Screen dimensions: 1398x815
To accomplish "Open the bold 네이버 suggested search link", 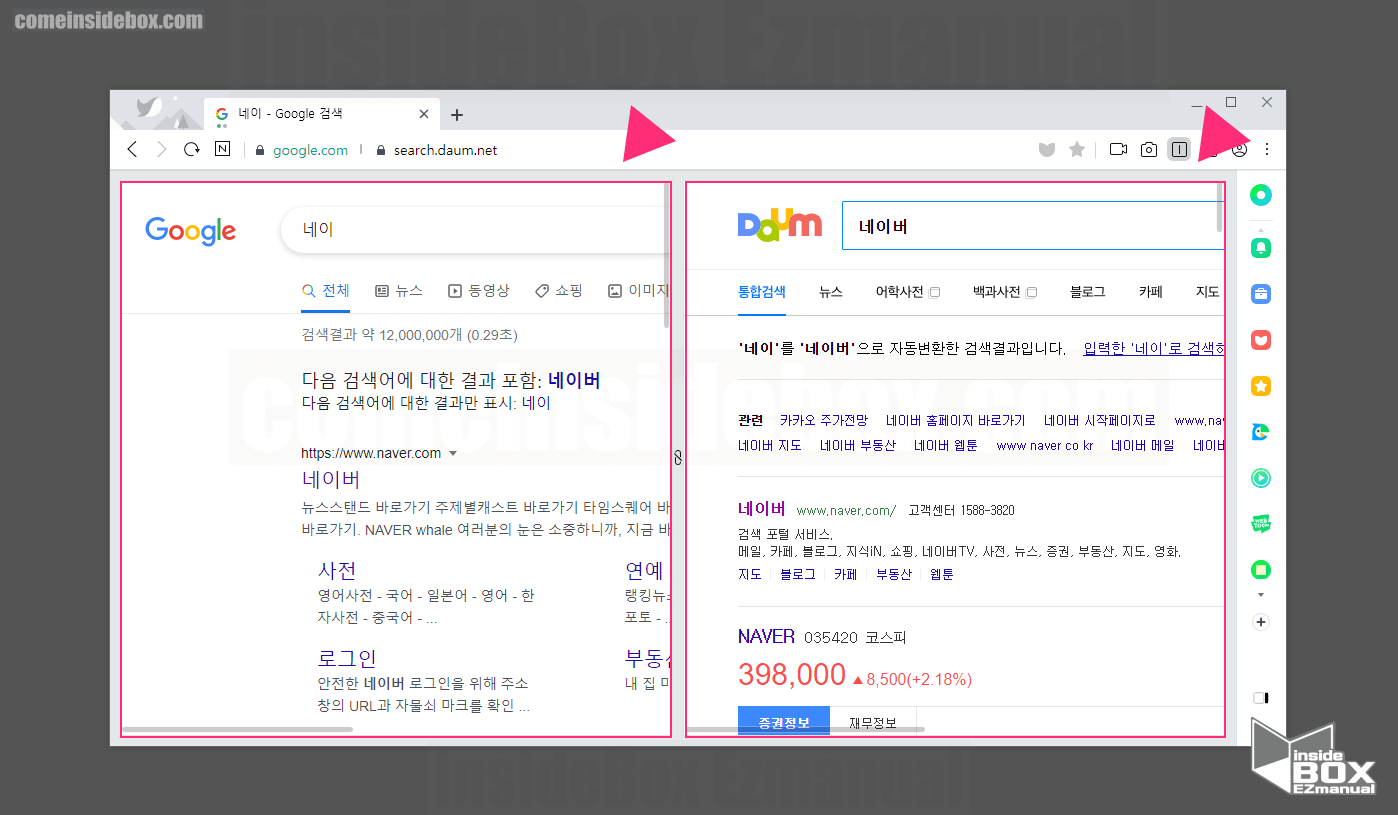I will click(574, 380).
